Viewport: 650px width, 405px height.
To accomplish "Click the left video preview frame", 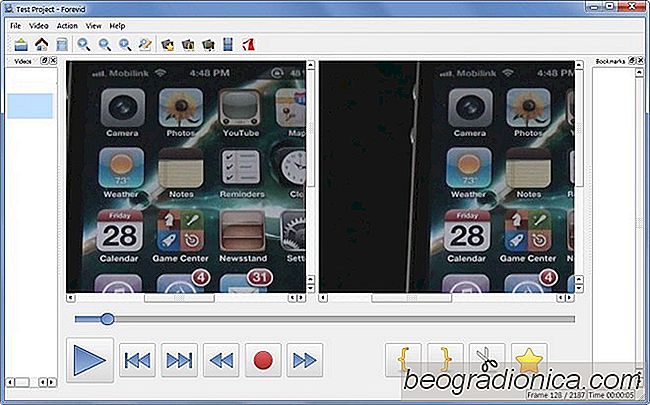I will point(186,177).
